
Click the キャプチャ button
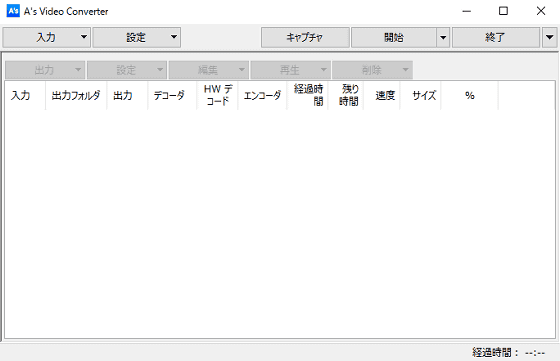click(x=305, y=37)
